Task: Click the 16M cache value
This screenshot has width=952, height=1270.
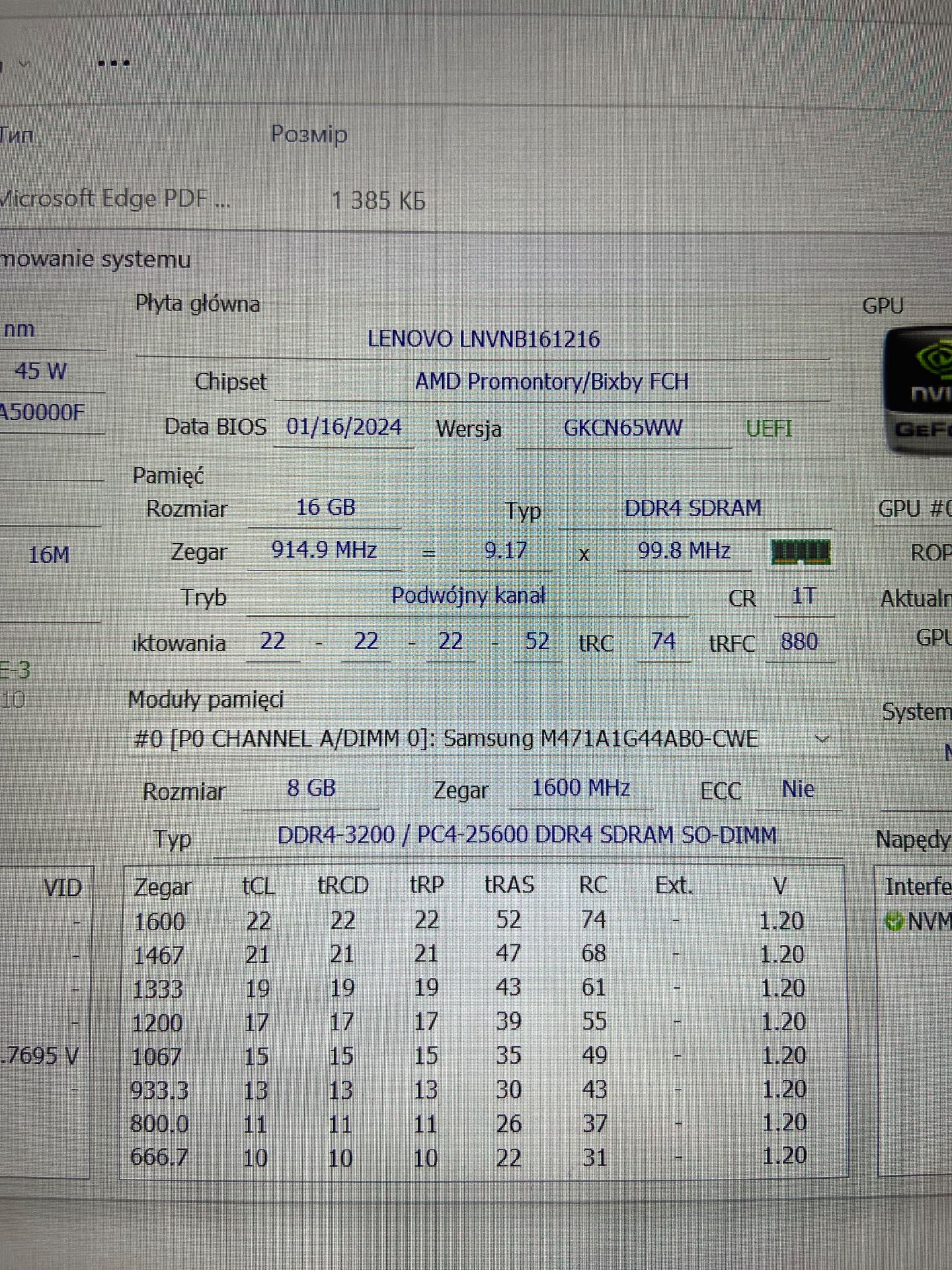Action: 49,555
